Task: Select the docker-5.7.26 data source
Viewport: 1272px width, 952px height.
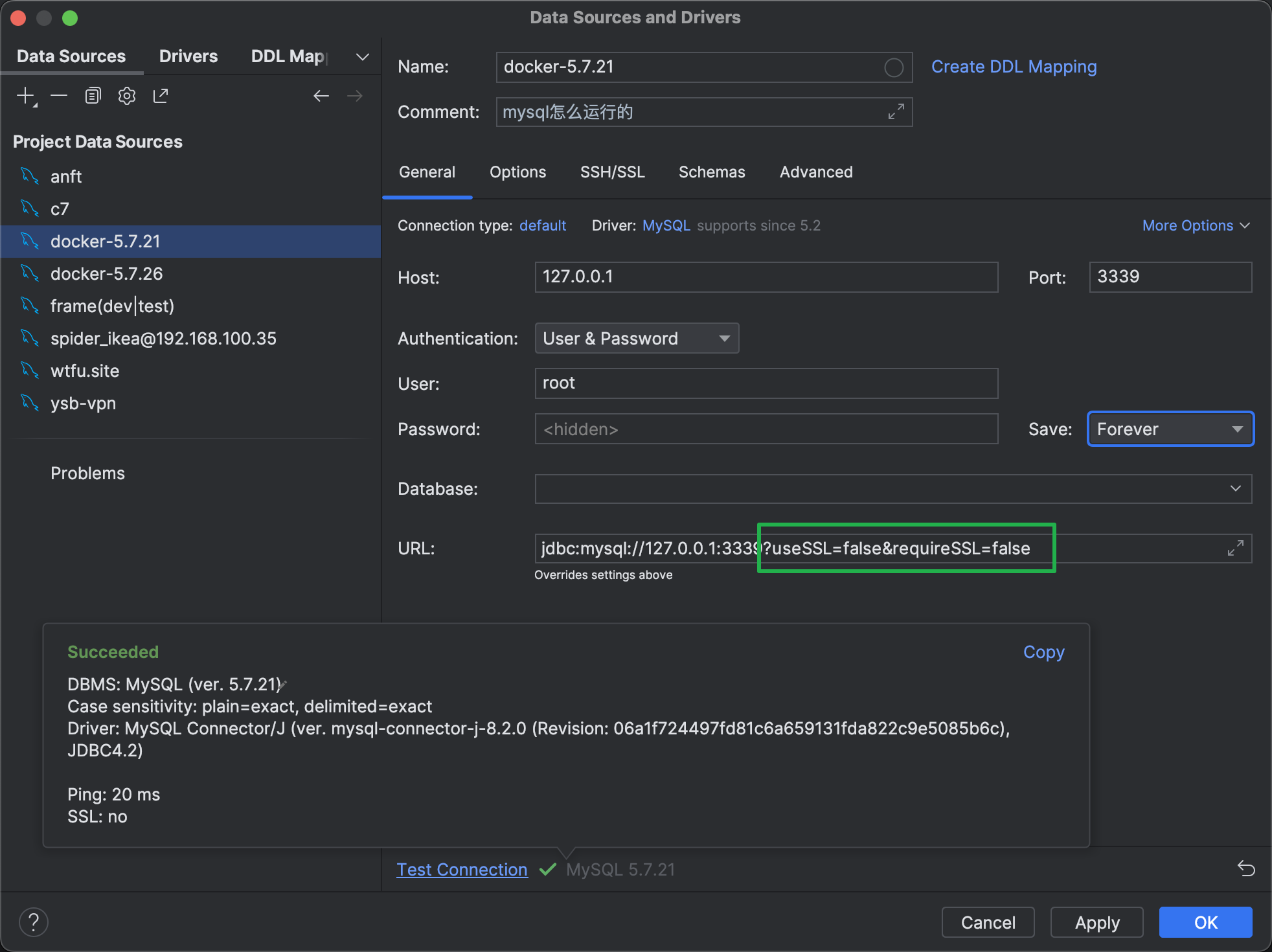Action: pos(107,274)
